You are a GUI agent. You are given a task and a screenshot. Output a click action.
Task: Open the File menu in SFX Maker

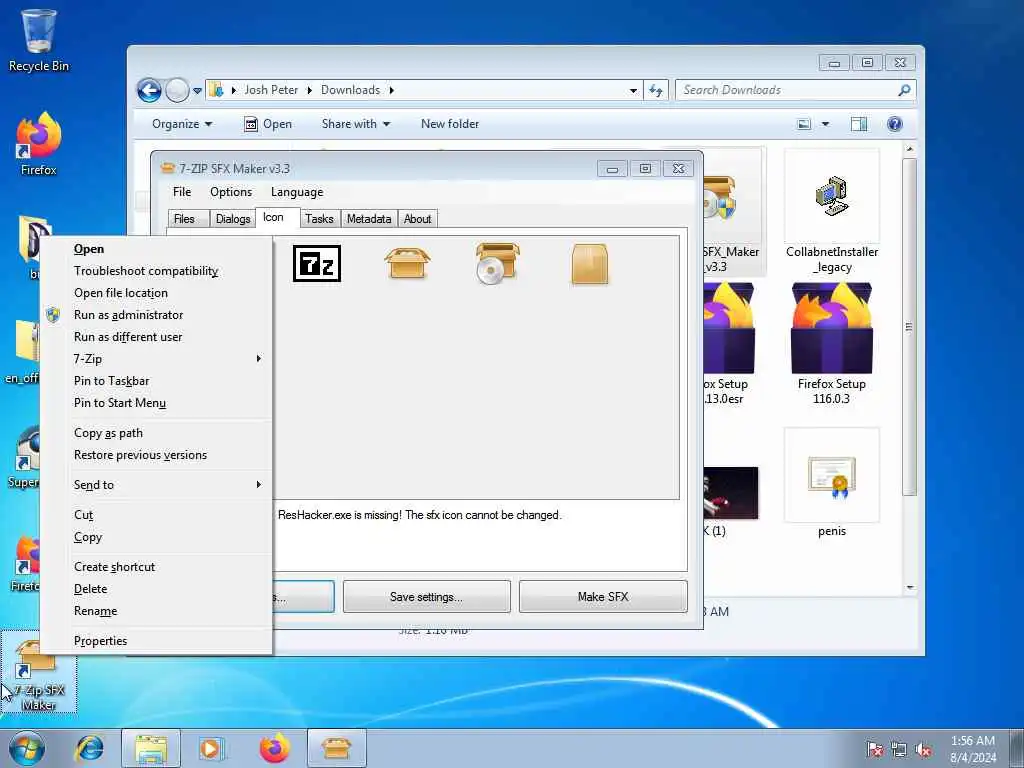pos(182,192)
